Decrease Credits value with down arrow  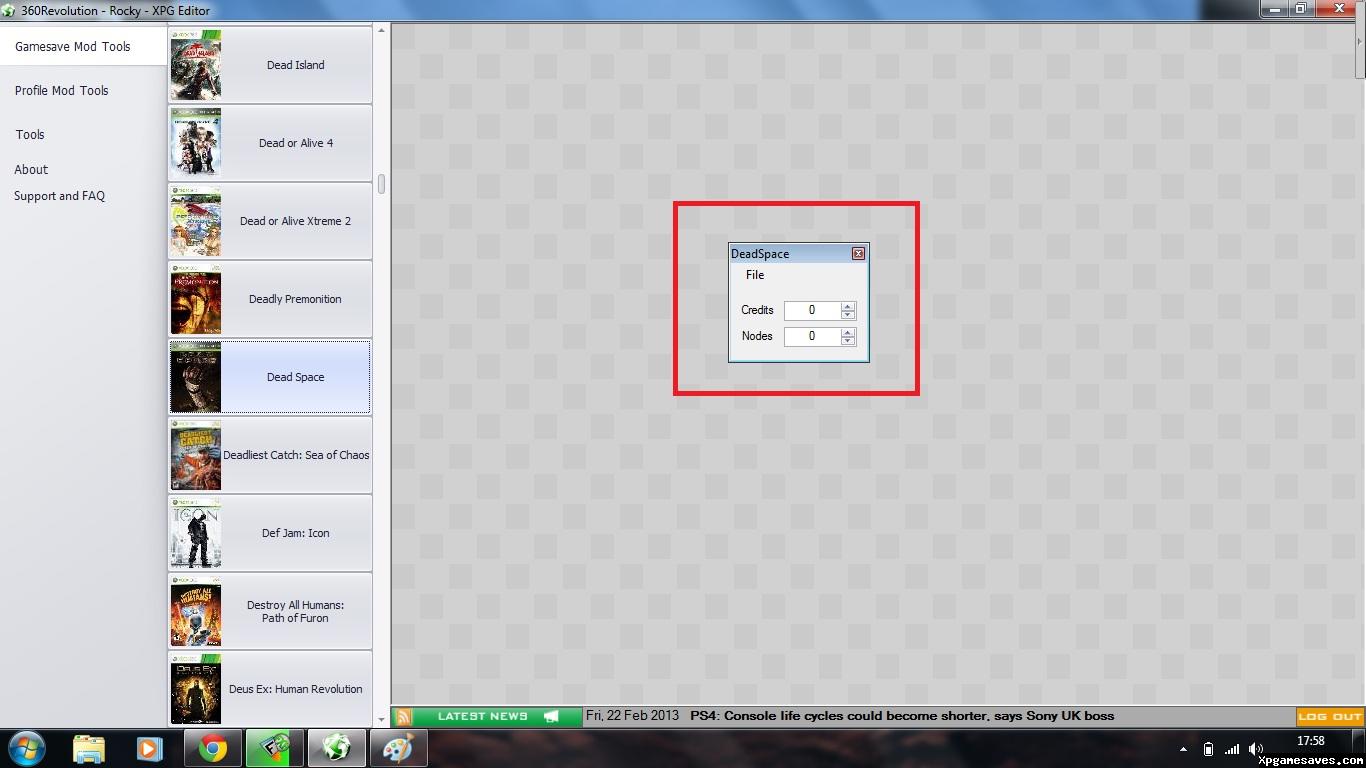tap(848, 315)
